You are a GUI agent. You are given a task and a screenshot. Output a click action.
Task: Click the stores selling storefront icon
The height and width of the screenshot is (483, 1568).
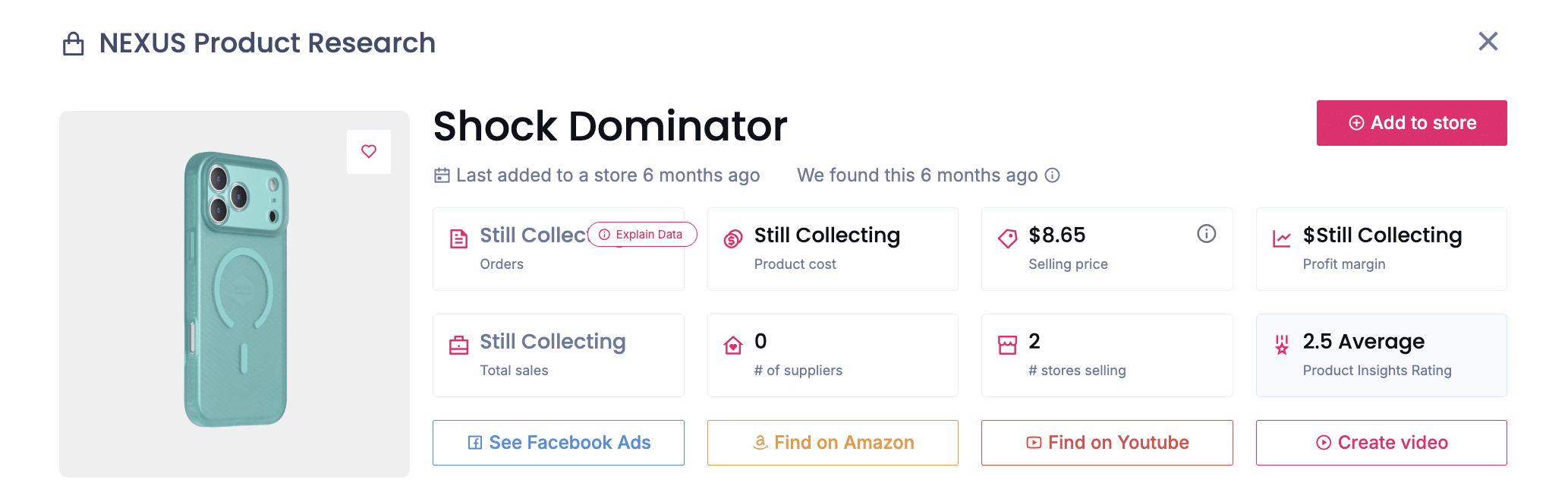pos(1008,346)
